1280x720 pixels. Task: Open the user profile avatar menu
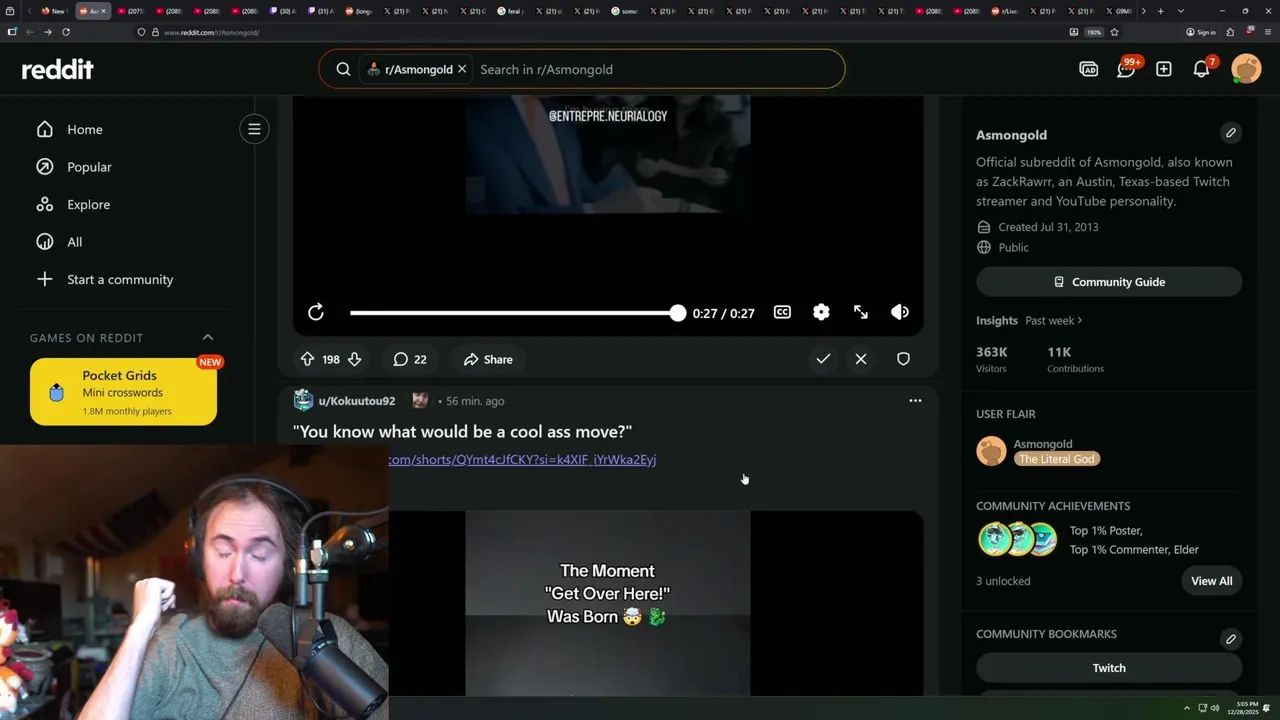(1246, 69)
